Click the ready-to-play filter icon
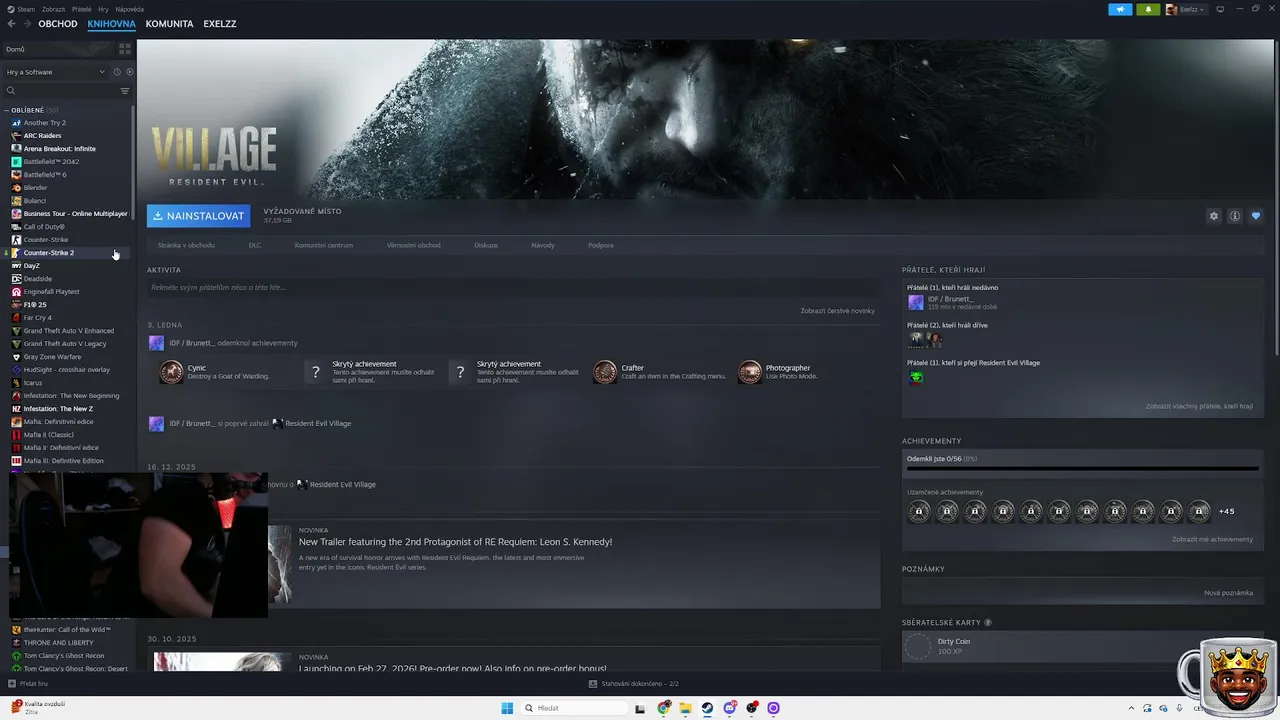 pyautogui.click(x=130, y=72)
